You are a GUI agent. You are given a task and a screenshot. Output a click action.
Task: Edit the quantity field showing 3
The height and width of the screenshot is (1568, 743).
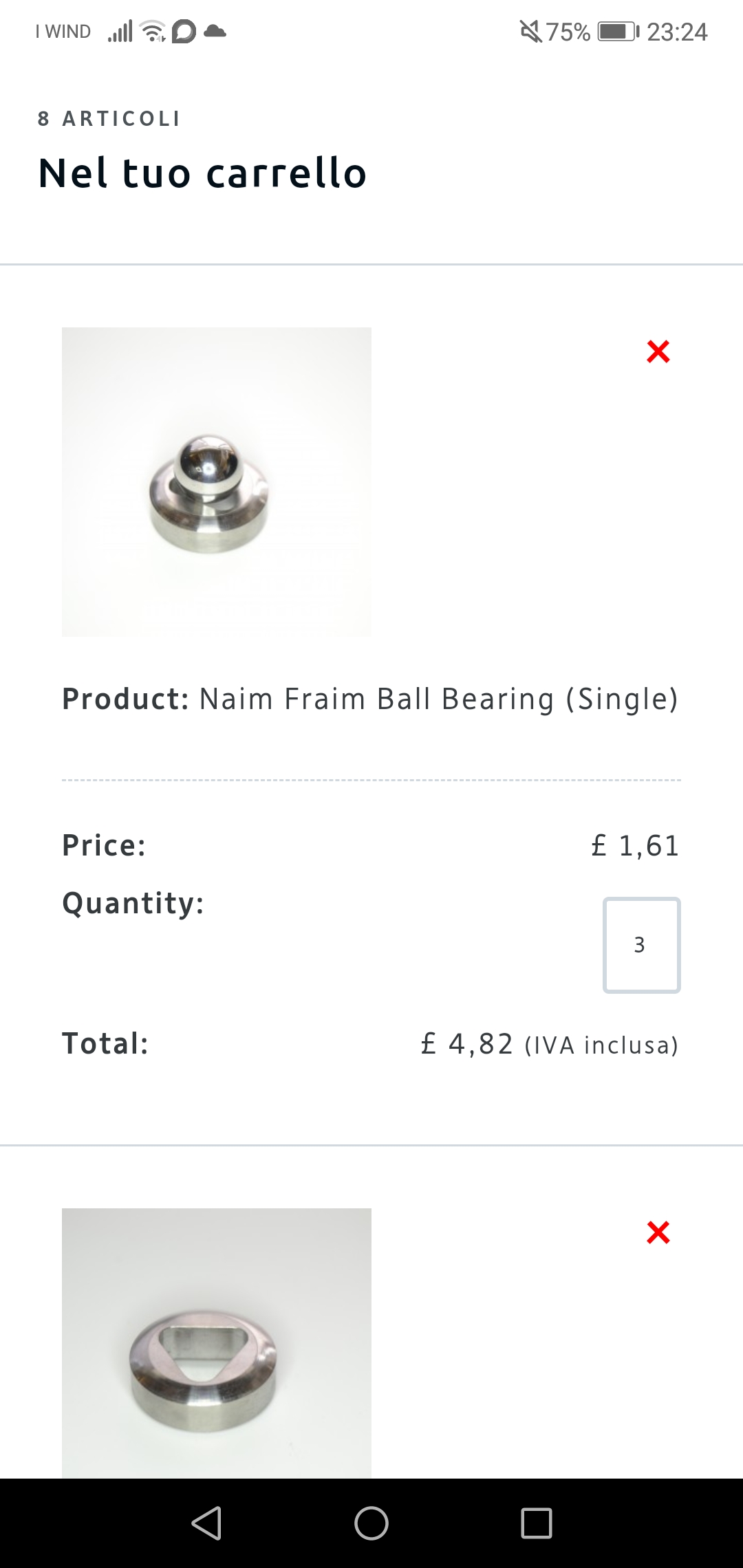click(x=641, y=945)
